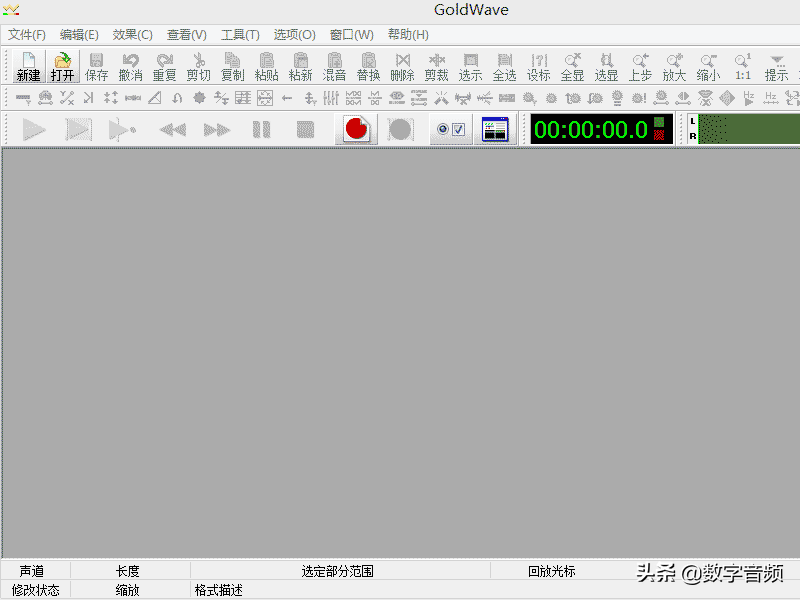Click the 混音 (Mix) icon
This screenshot has height=600, width=800.
tap(334, 67)
